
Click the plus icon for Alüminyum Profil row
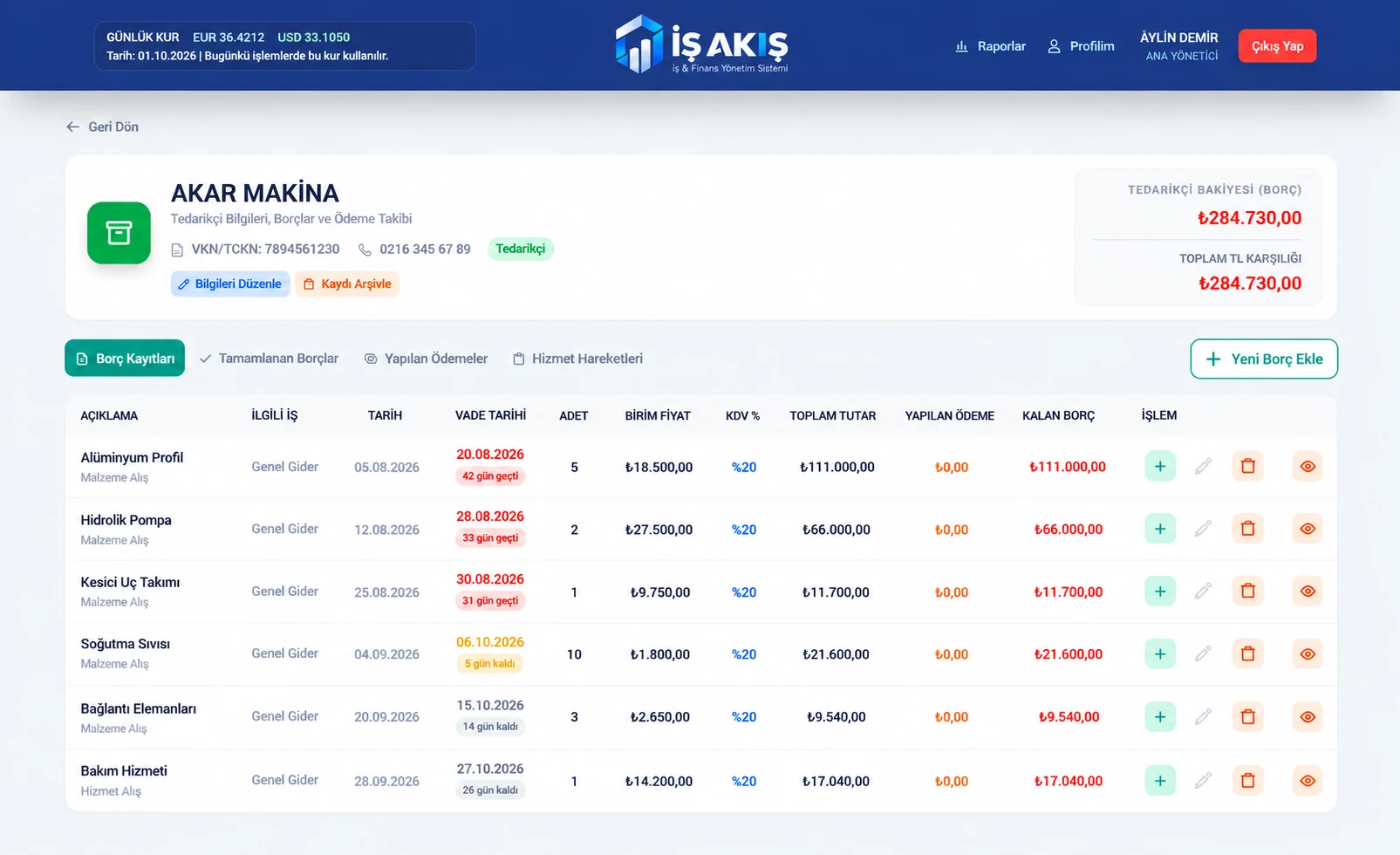1160,467
